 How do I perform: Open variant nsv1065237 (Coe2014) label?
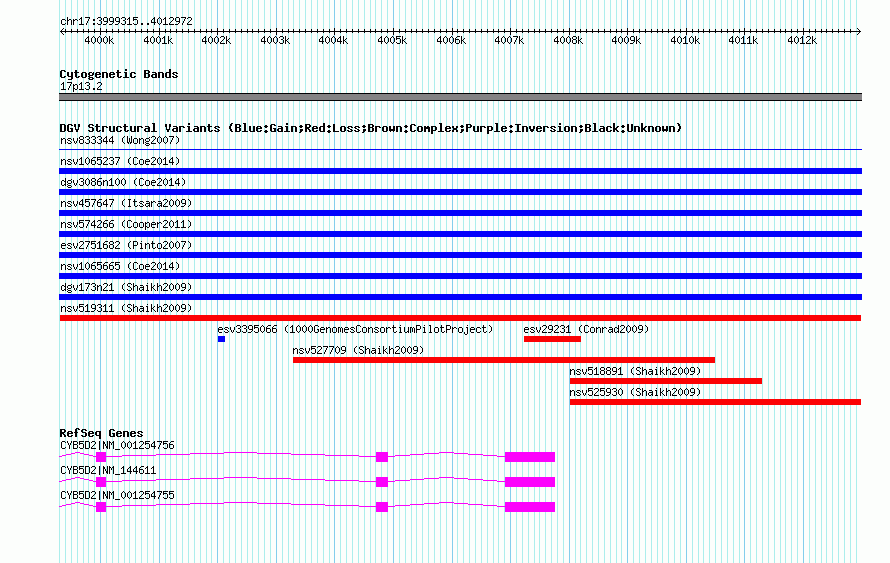coord(120,161)
